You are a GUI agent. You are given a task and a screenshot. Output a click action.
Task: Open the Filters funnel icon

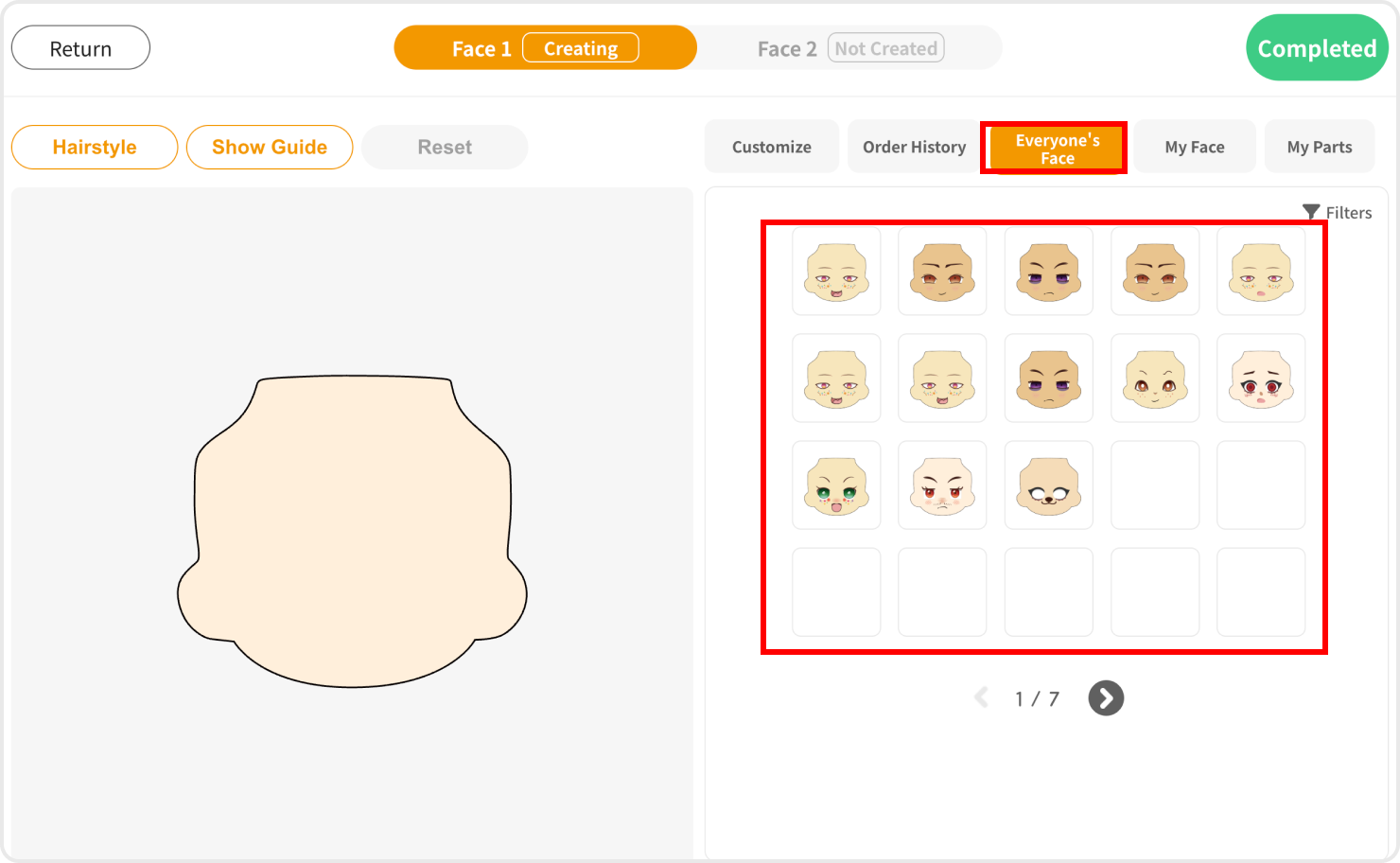click(1311, 212)
